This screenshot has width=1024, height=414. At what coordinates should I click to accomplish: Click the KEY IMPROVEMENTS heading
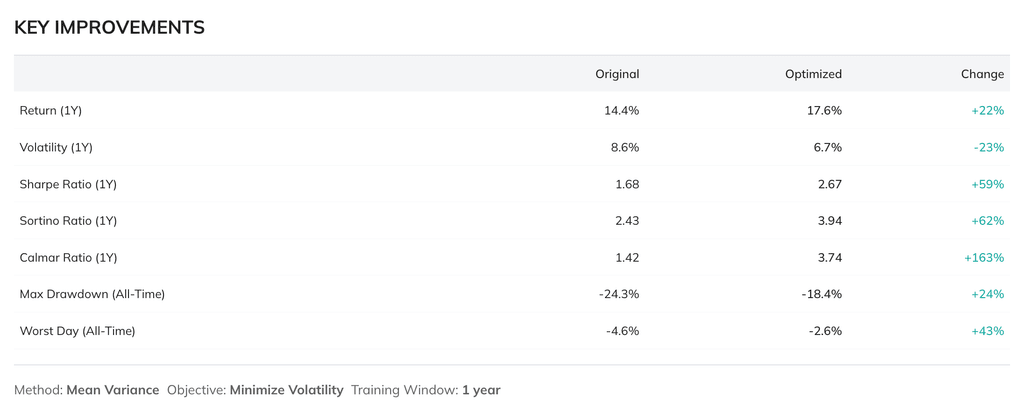click(x=109, y=28)
